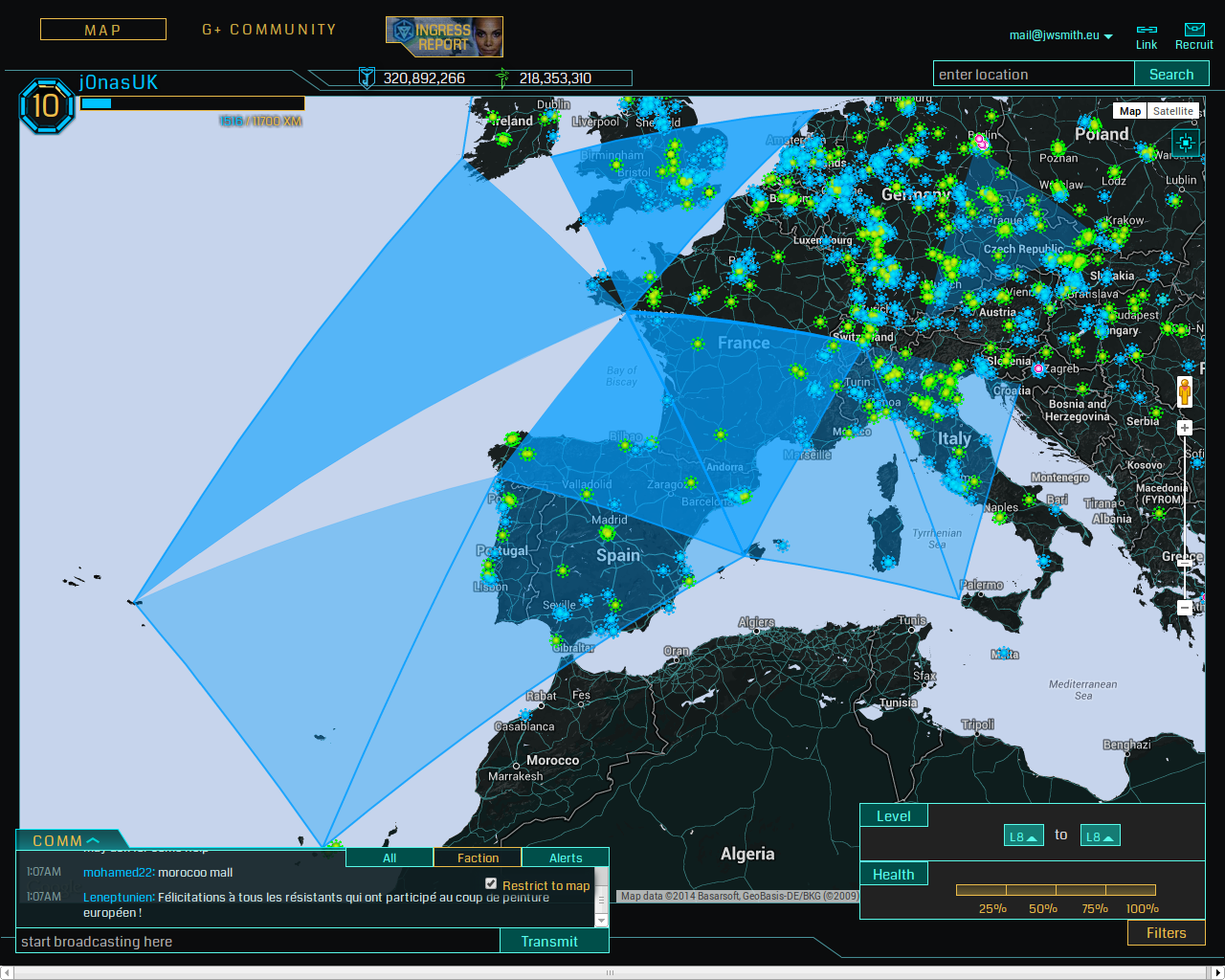
Task: Select the Street View pegman icon
Action: [1185, 392]
